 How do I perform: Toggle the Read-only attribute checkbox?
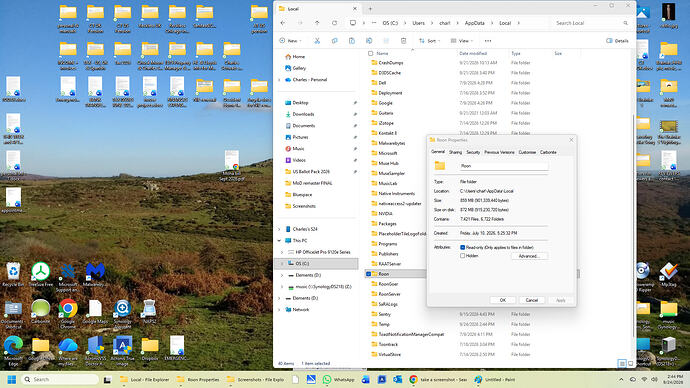[462, 248]
